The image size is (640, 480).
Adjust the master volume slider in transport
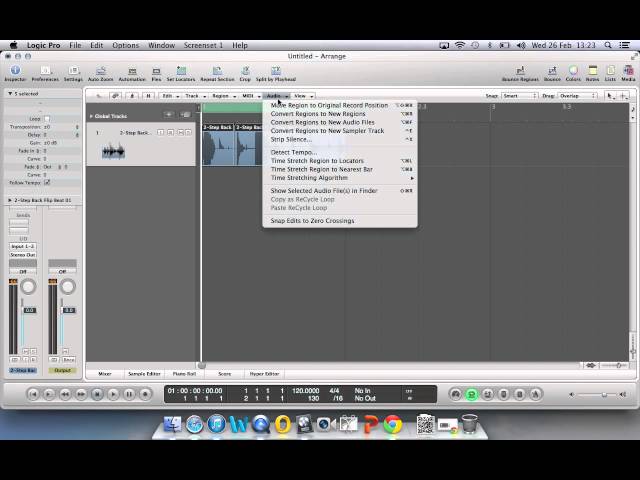coord(604,395)
